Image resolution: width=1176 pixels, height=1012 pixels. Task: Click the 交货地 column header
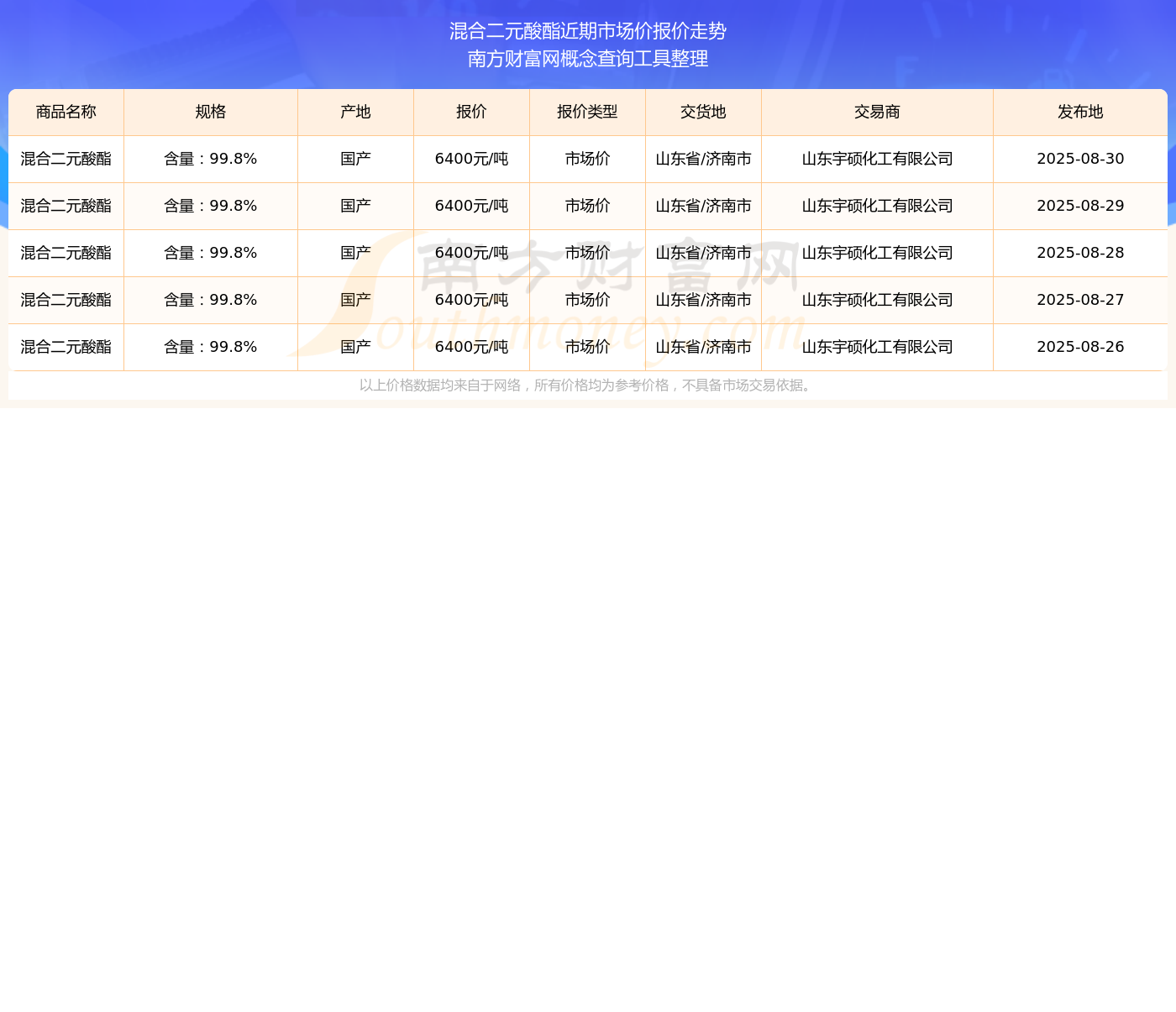[703, 113]
